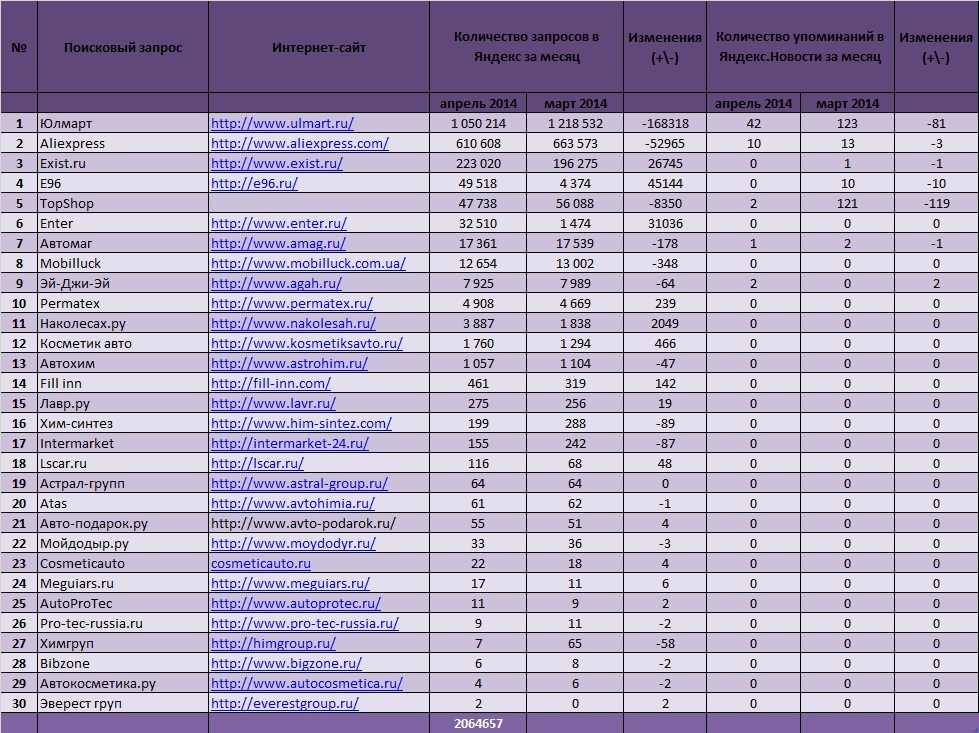The height and width of the screenshot is (733, 979).
Task: Visit the http://www.meguiars.ru/ link
Action: coord(290,583)
